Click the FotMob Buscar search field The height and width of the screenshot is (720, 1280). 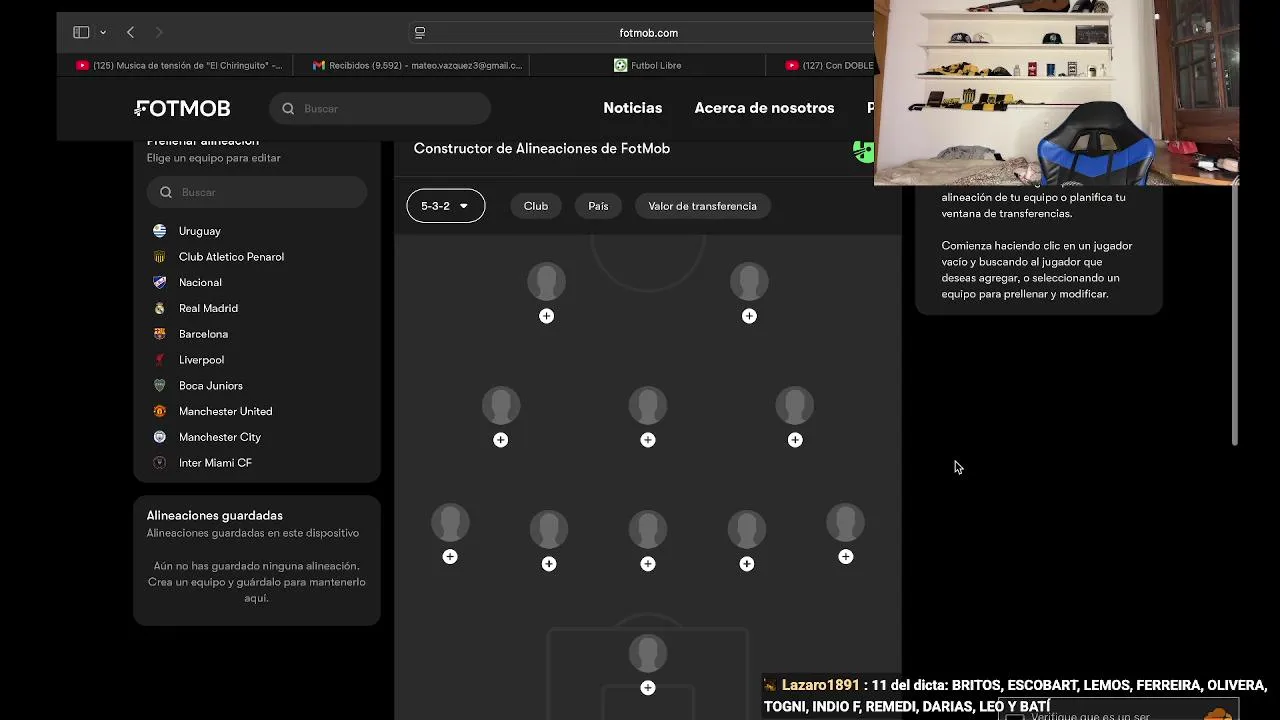pos(380,108)
